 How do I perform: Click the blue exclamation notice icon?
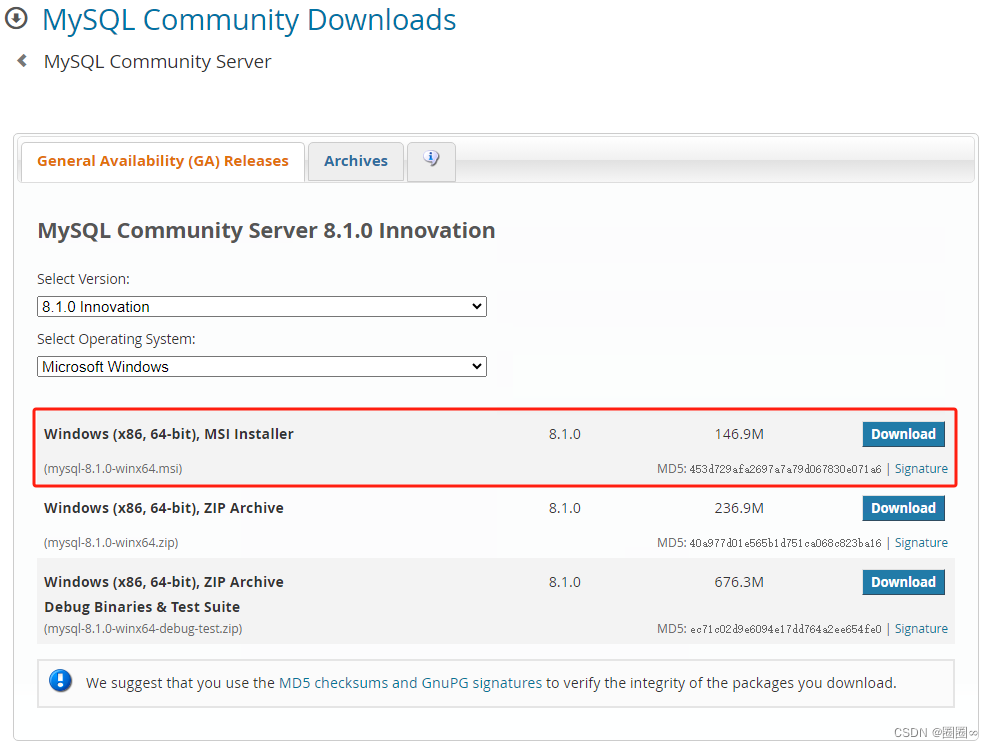coord(61,681)
